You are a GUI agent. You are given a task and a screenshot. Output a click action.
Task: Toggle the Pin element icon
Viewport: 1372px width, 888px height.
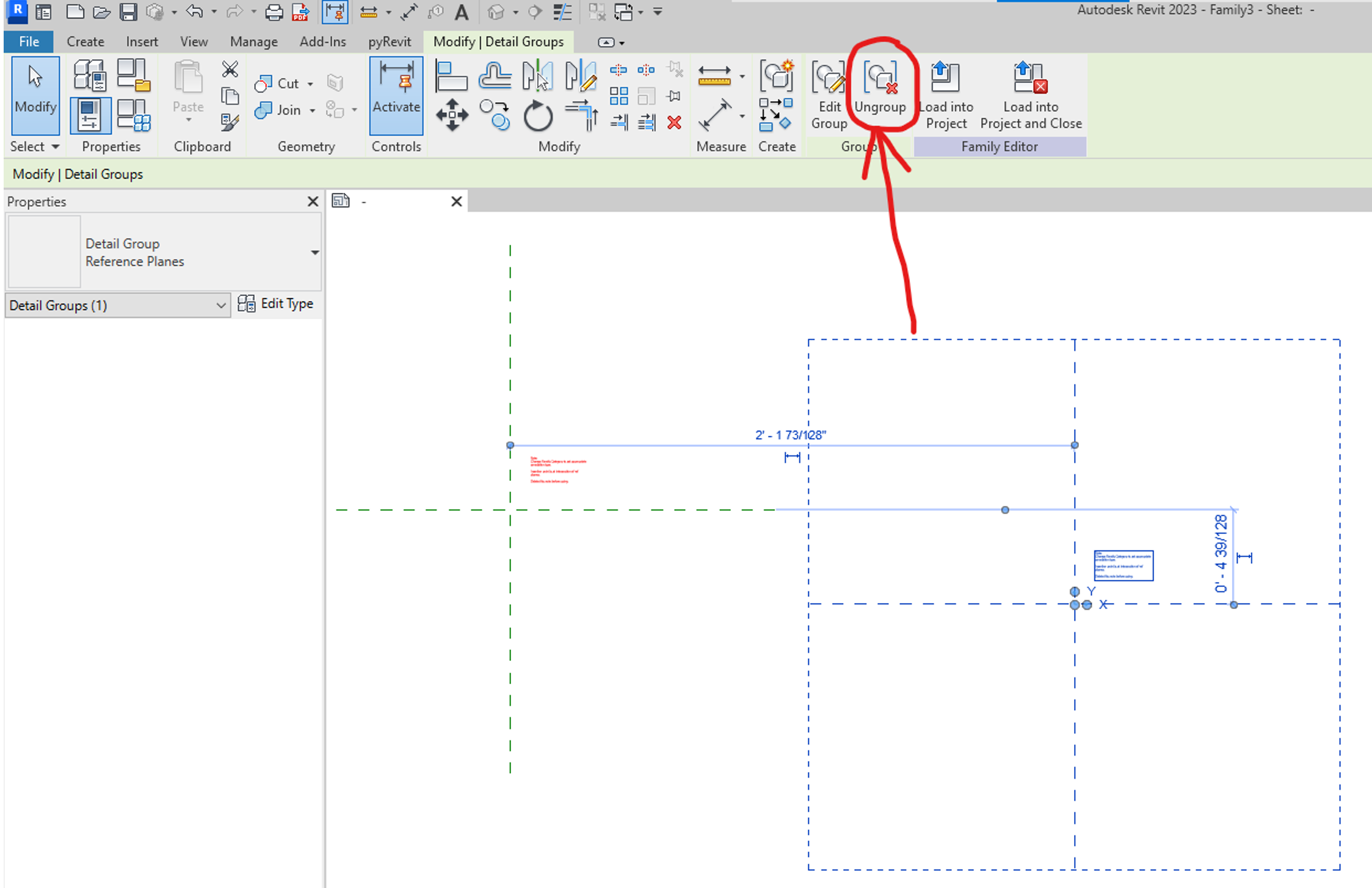pyautogui.click(x=674, y=96)
